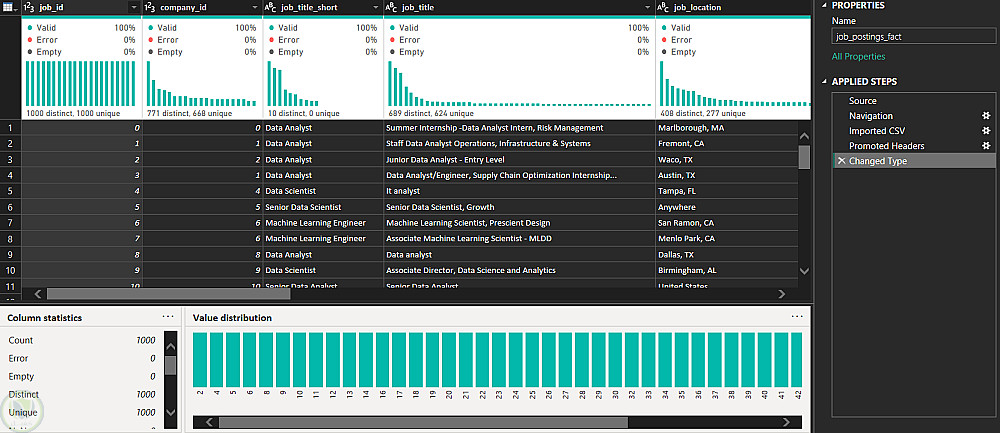Click the Value distribution horizontal scrollbar thumb
This screenshot has height=433, width=1000.
[x=423, y=422]
